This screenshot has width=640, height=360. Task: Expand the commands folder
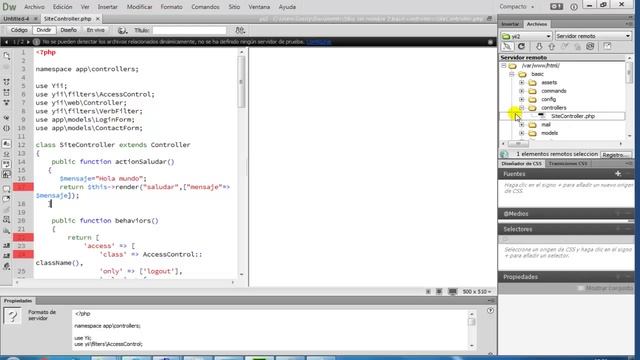521,91
